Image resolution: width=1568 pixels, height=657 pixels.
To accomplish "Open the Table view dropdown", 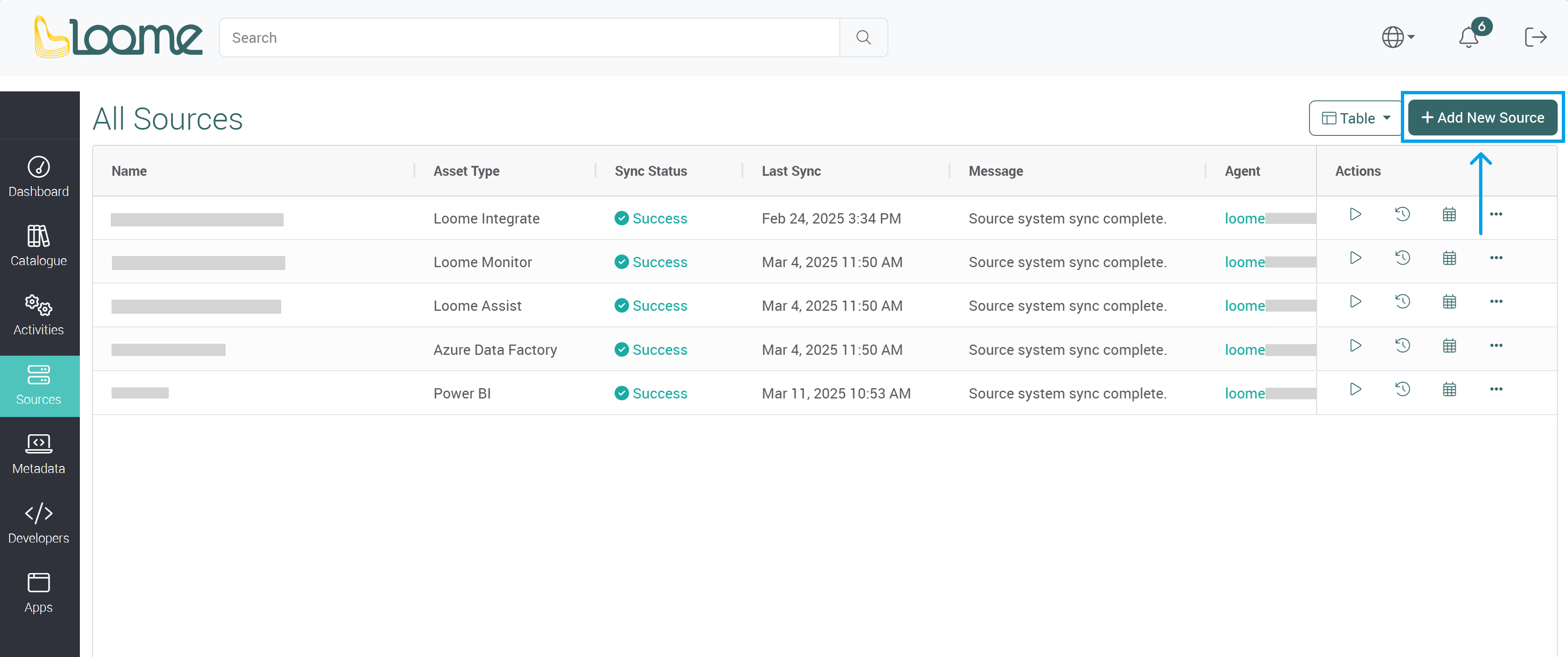I will pos(1356,118).
